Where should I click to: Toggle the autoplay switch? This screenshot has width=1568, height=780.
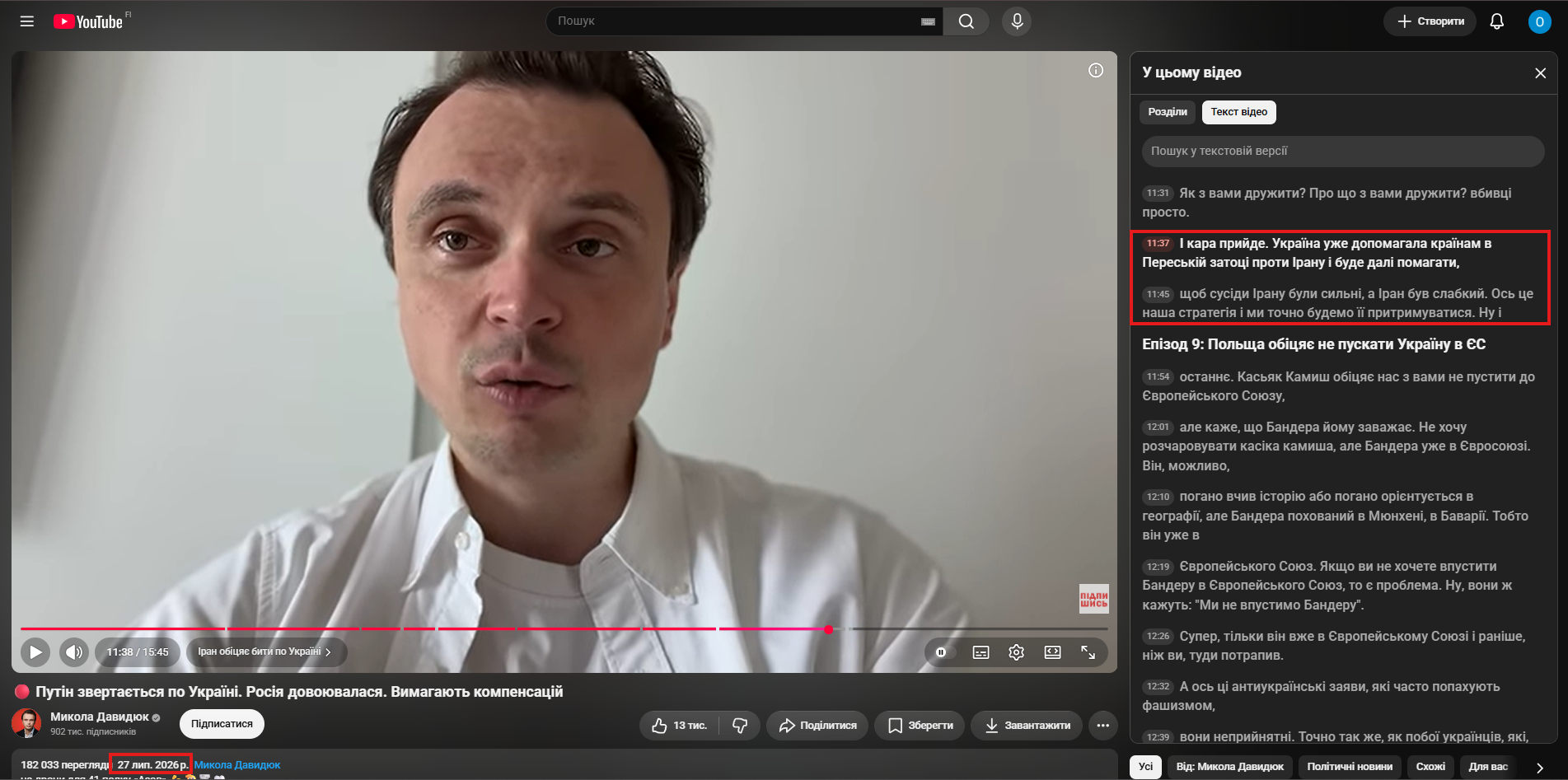[941, 652]
